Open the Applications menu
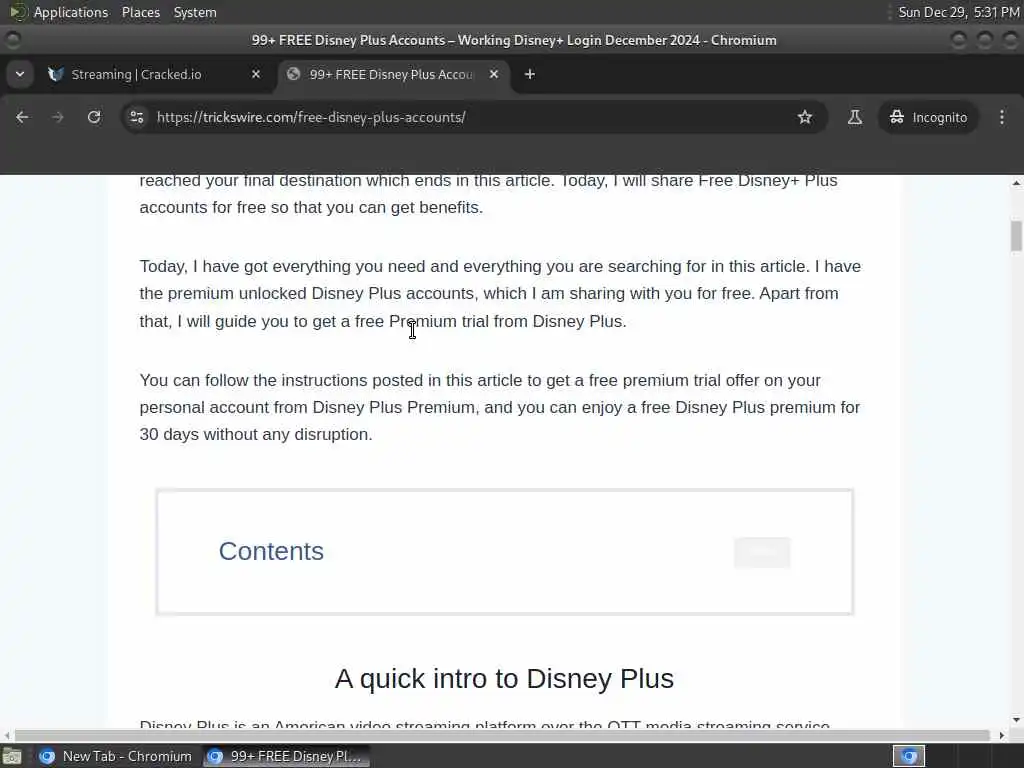 pyautogui.click(x=71, y=12)
